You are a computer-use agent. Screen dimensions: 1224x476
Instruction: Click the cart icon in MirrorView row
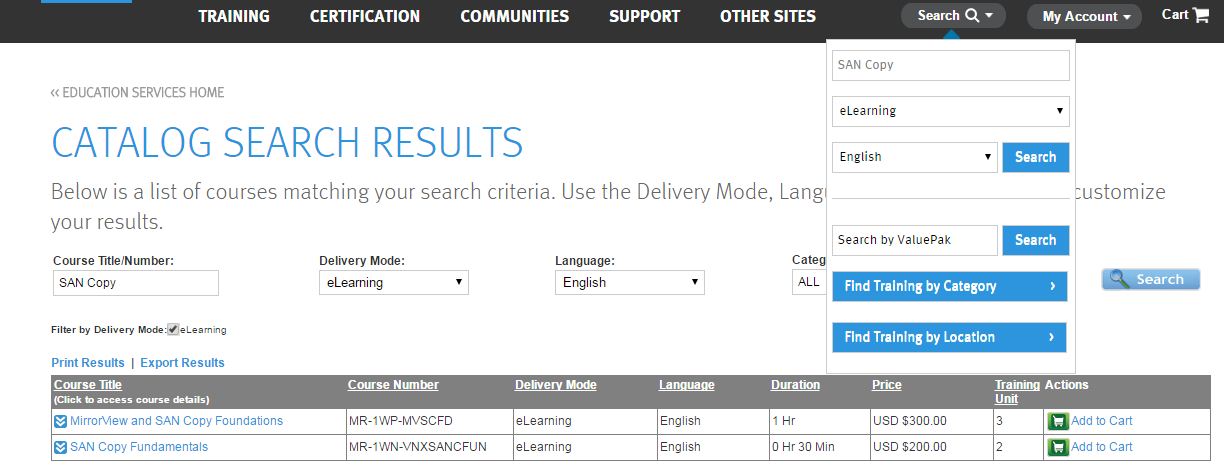[x=1057, y=421]
